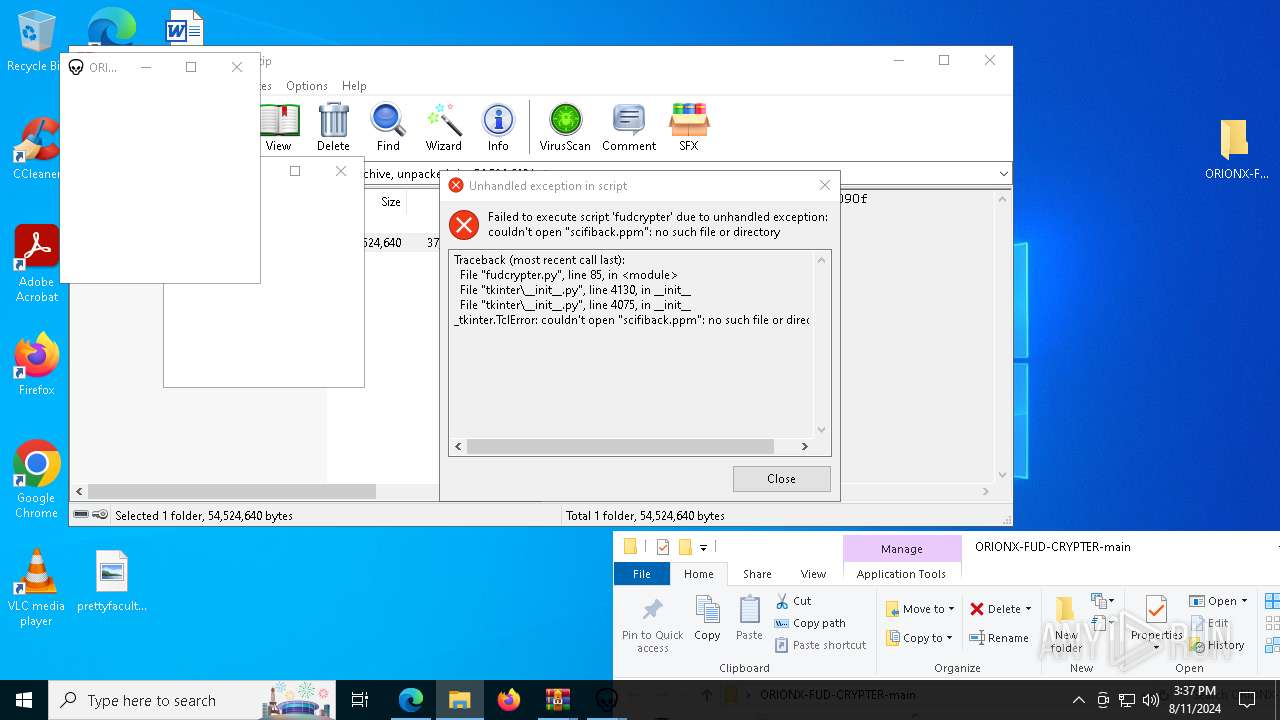Click Pin to Quick access in Explorer
1280x720 pixels.
click(652, 625)
